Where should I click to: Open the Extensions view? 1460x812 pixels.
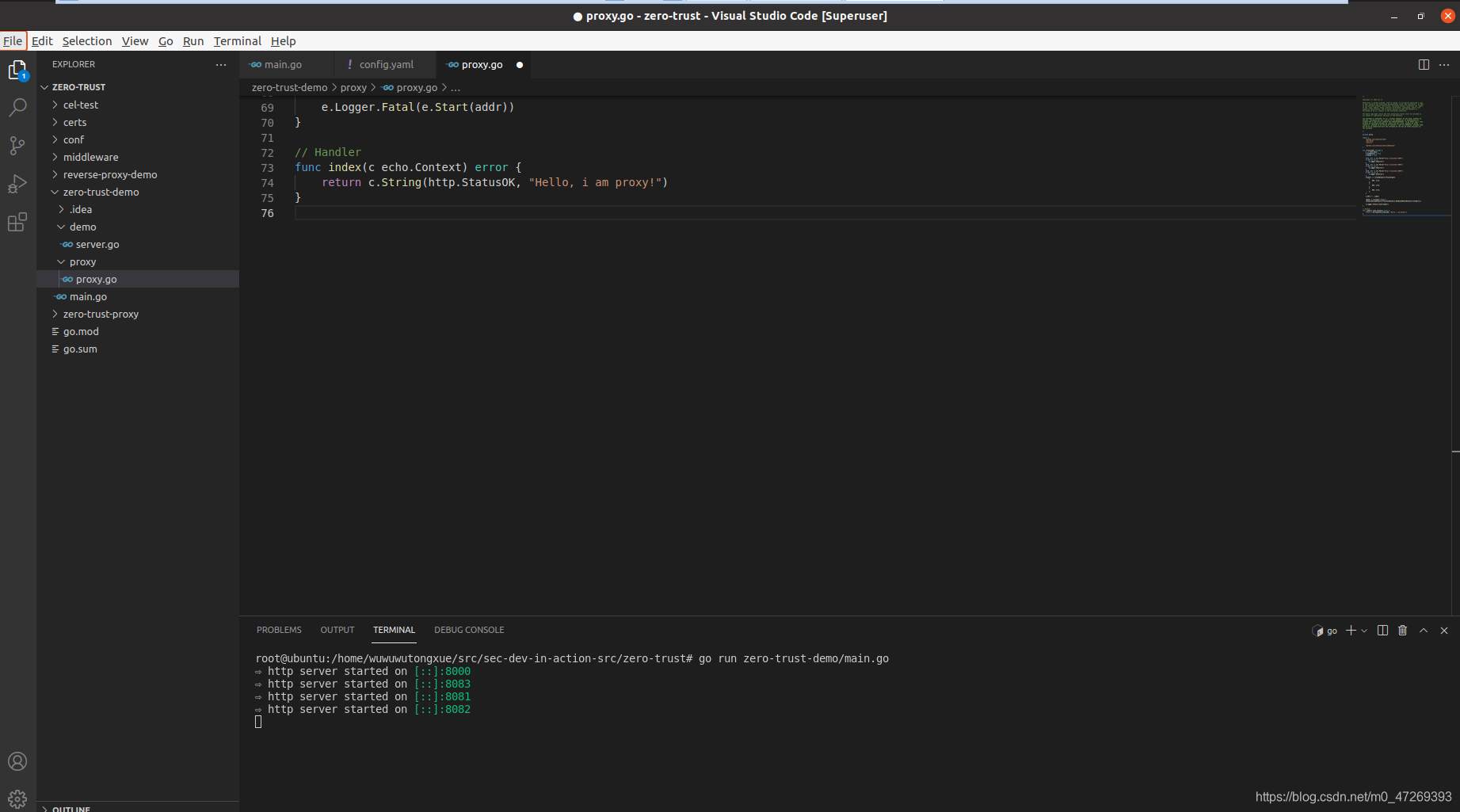click(17, 222)
